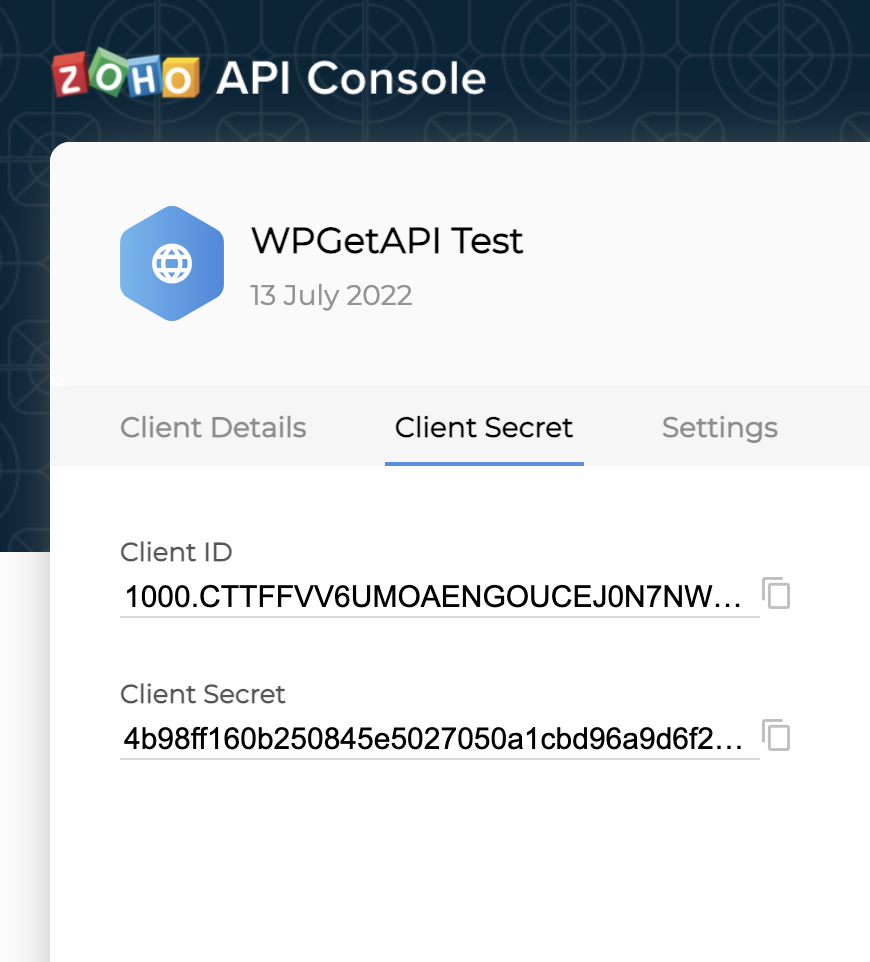Focus the Client ID value field

pyautogui.click(x=440, y=596)
